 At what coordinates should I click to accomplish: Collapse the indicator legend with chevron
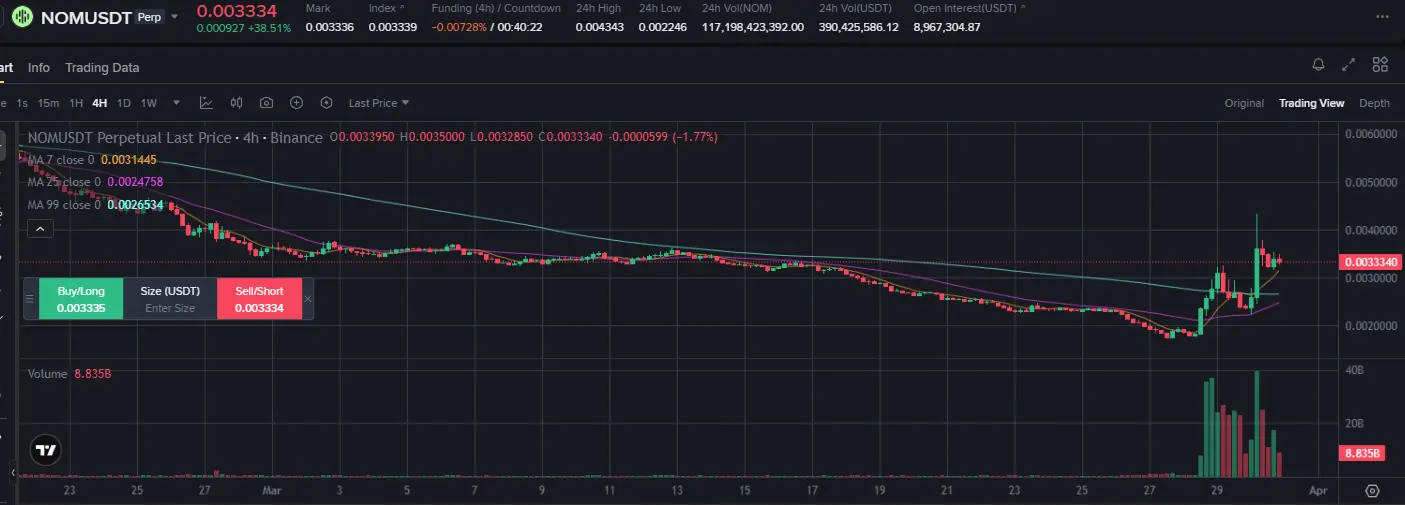pyautogui.click(x=40, y=229)
